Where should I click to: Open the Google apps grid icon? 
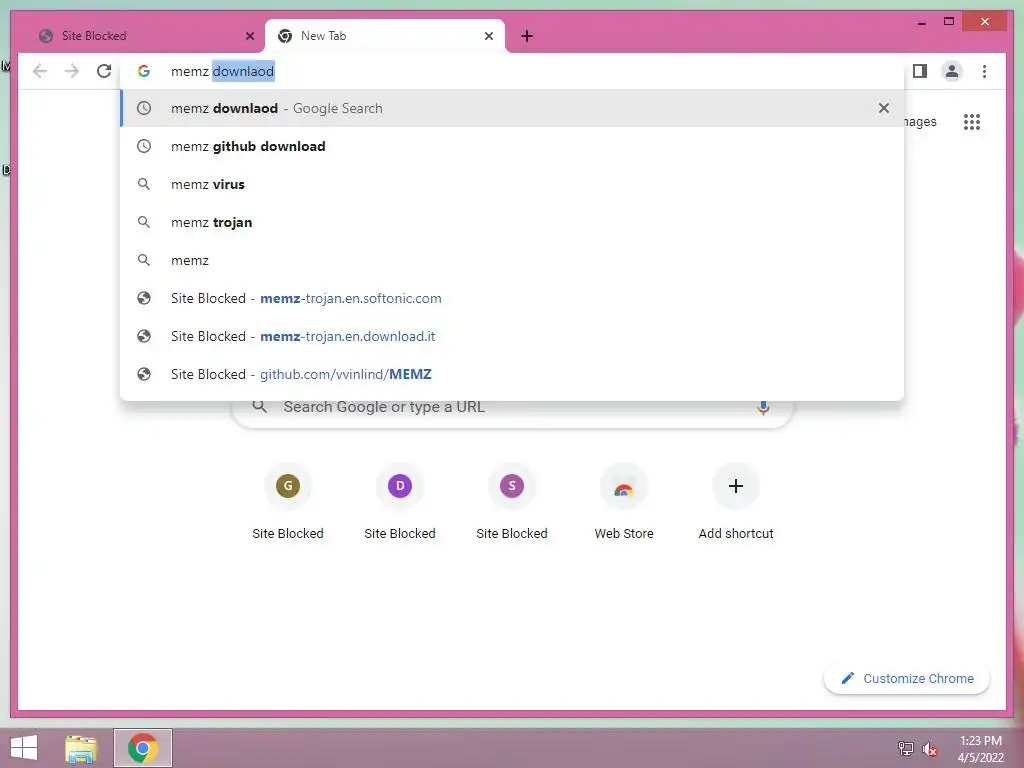point(972,122)
